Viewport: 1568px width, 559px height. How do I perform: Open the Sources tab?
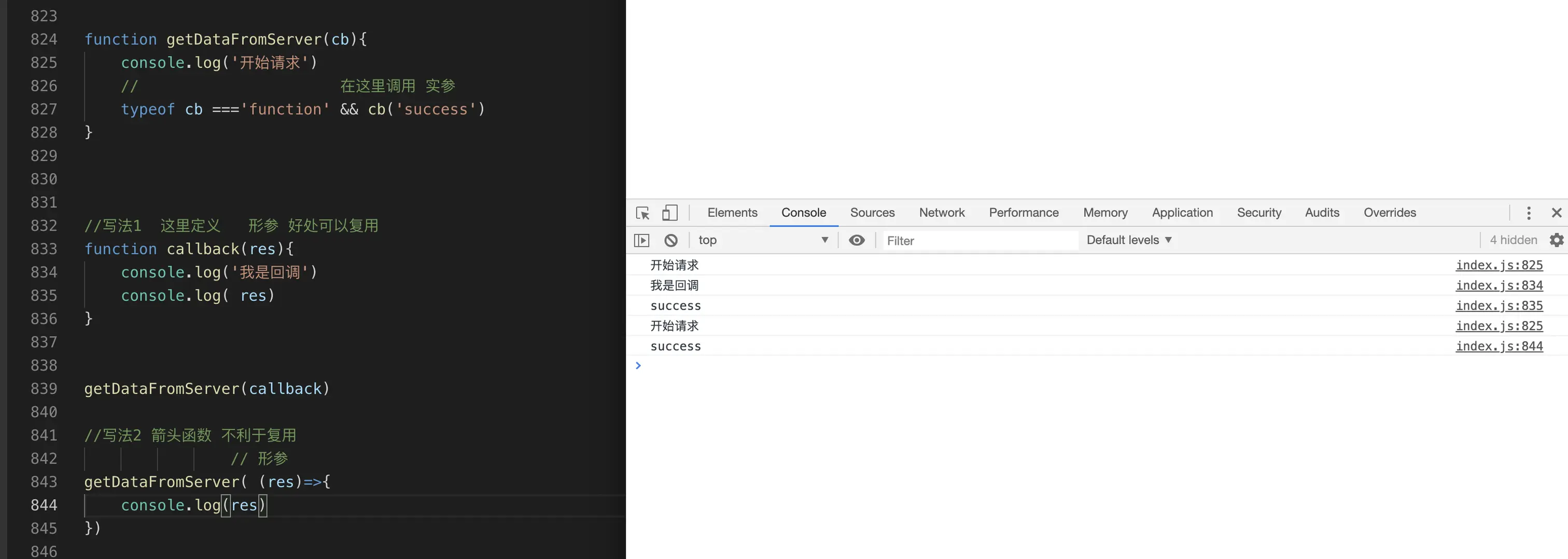click(872, 213)
